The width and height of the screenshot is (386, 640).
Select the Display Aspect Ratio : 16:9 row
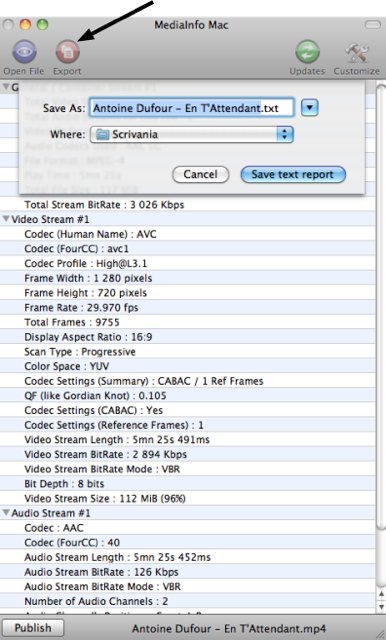(x=187, y=337)
